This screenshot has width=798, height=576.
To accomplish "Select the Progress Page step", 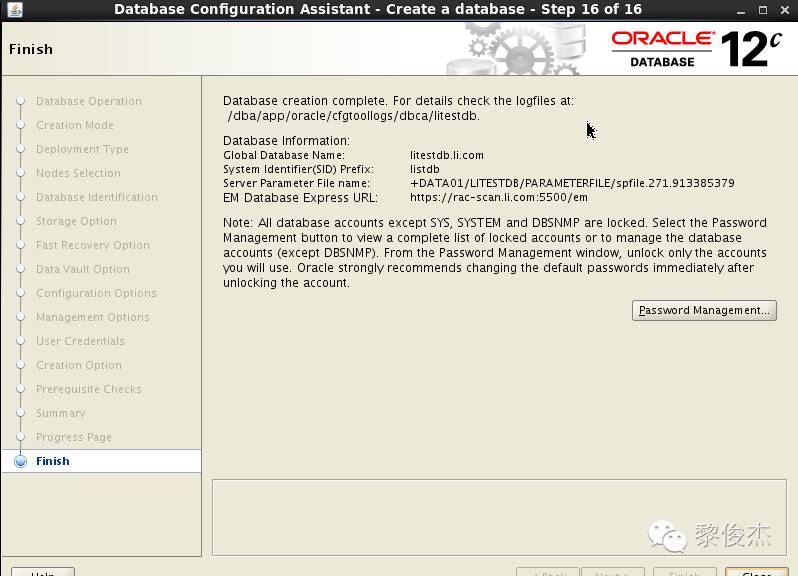I will pyautogui.click(x=74, y=437).
